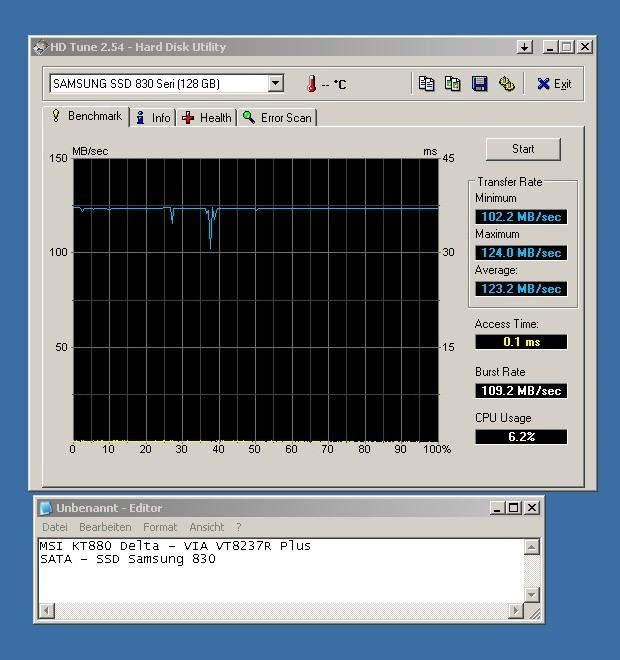
Task: Close the Editor window
Action: click(x=532, y=508)
